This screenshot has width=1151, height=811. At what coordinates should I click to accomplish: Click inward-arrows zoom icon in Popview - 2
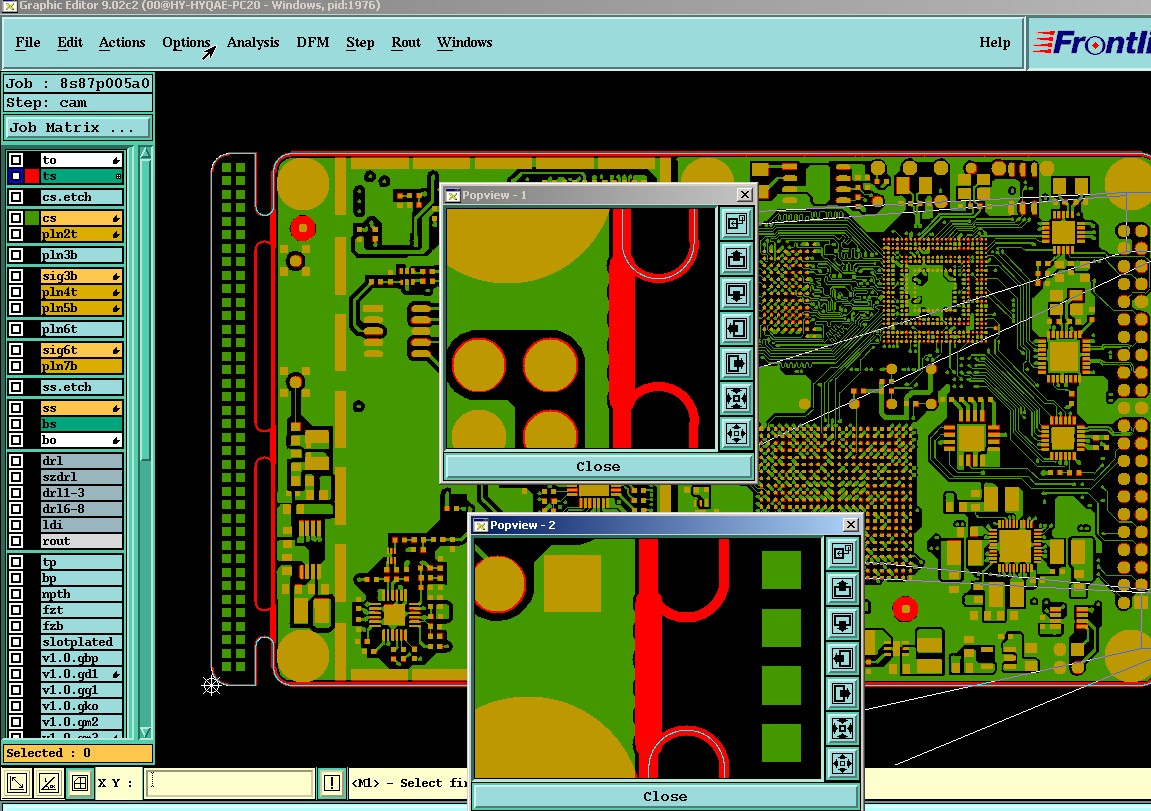pos(842,729)
